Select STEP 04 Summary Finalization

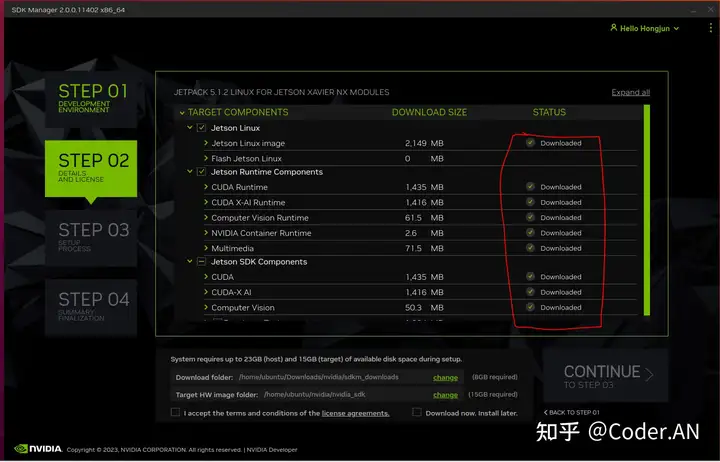click(x=91, y=307)
